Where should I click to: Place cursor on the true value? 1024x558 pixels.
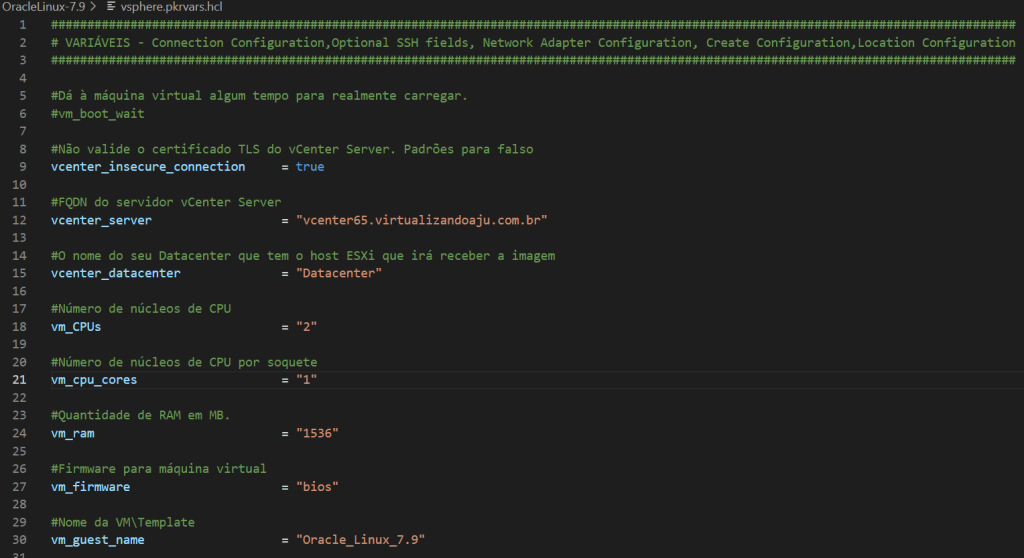tap(309, 166)
